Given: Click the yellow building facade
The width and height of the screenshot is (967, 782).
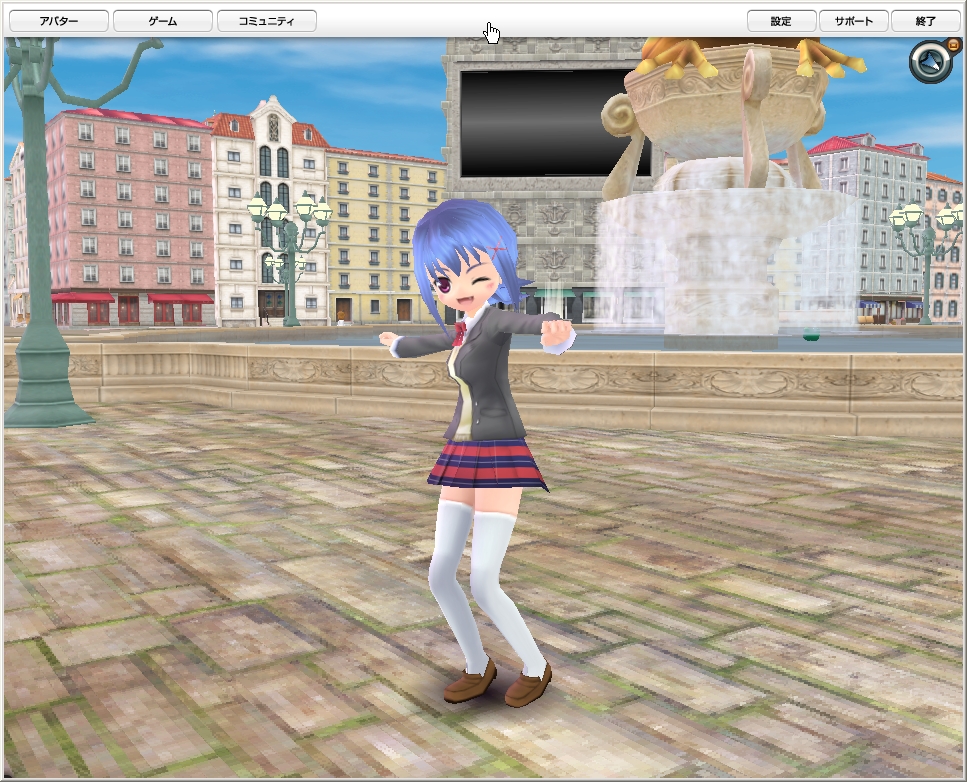Looking at the screenshot, I should [385, 230].
